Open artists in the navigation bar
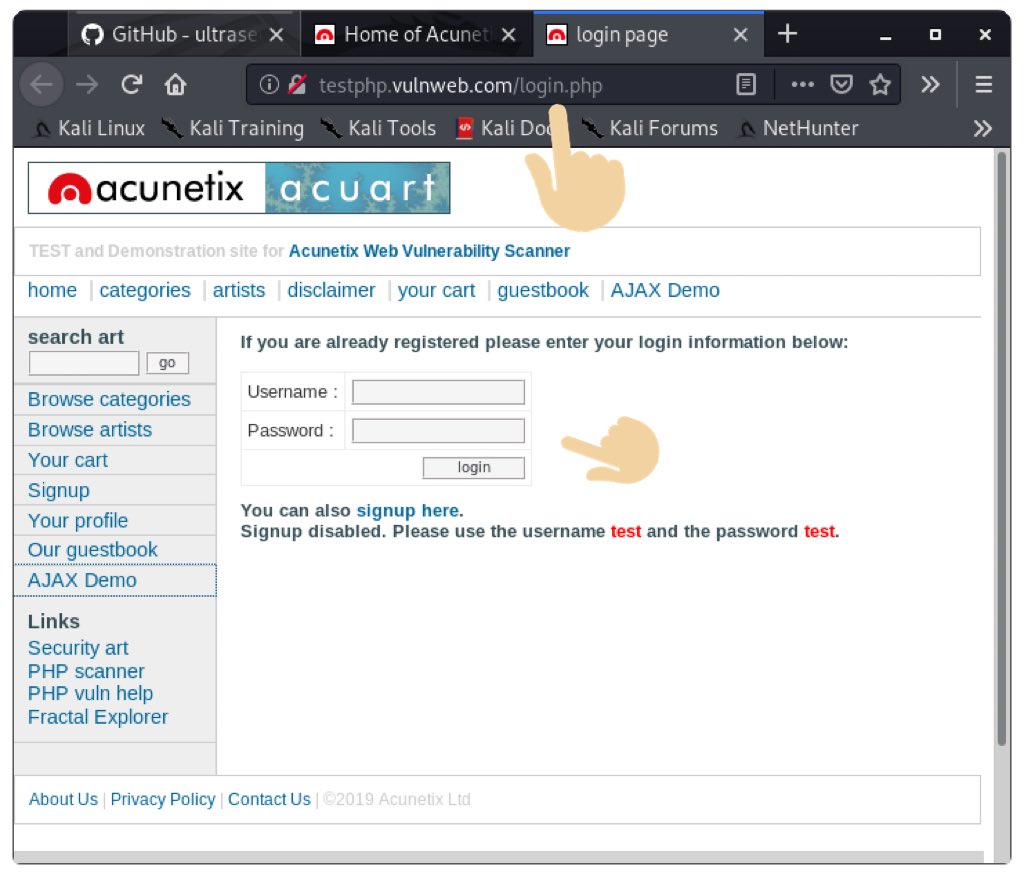Viewport: 1024px width, 877px height. click(239, 290)
